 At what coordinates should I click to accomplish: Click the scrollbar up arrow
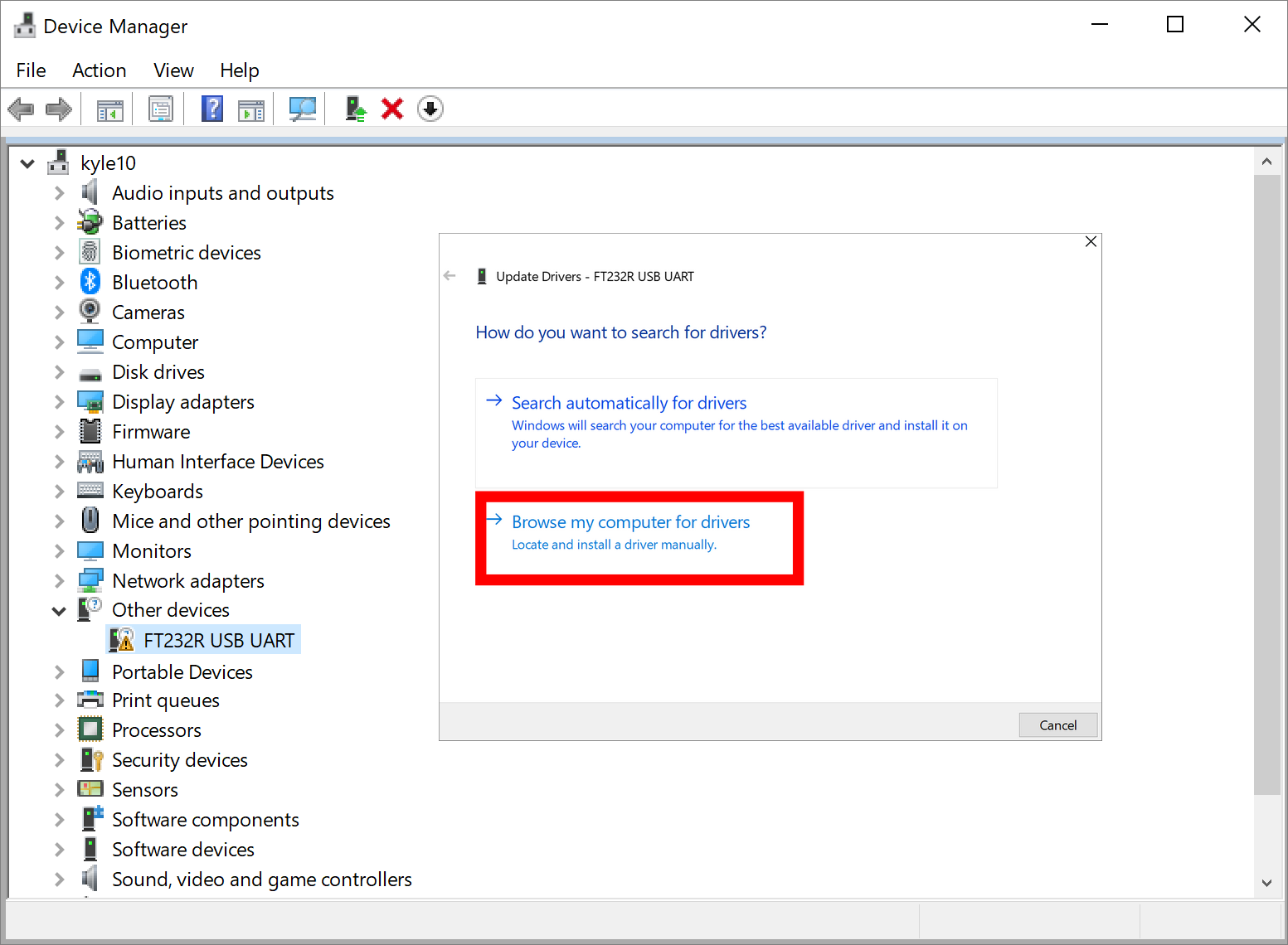[1266, 162]
